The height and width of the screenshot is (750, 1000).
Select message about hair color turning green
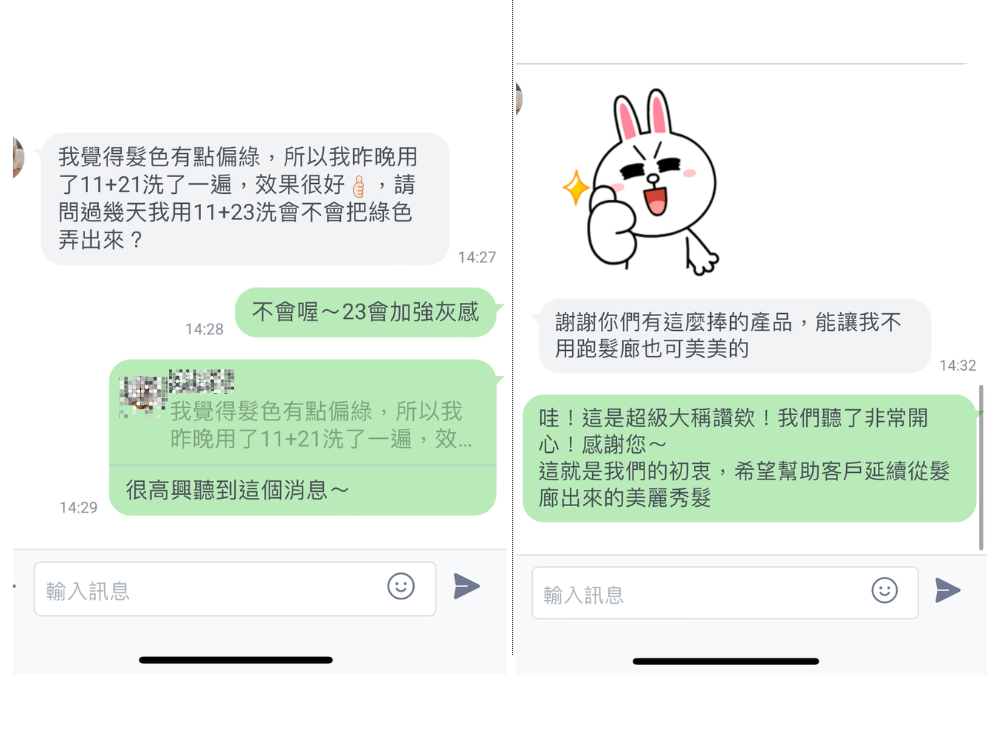(x=245, y=198)
